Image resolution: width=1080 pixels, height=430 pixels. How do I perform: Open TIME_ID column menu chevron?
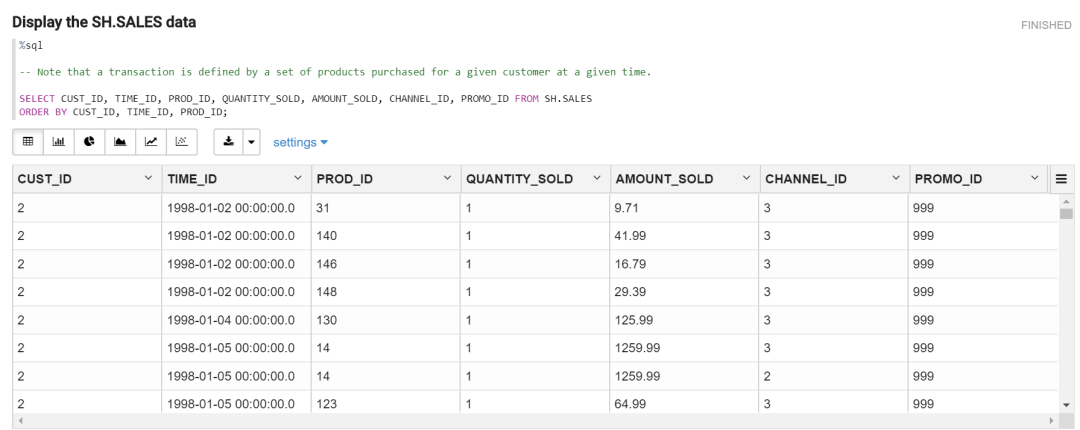coord(297,178)
